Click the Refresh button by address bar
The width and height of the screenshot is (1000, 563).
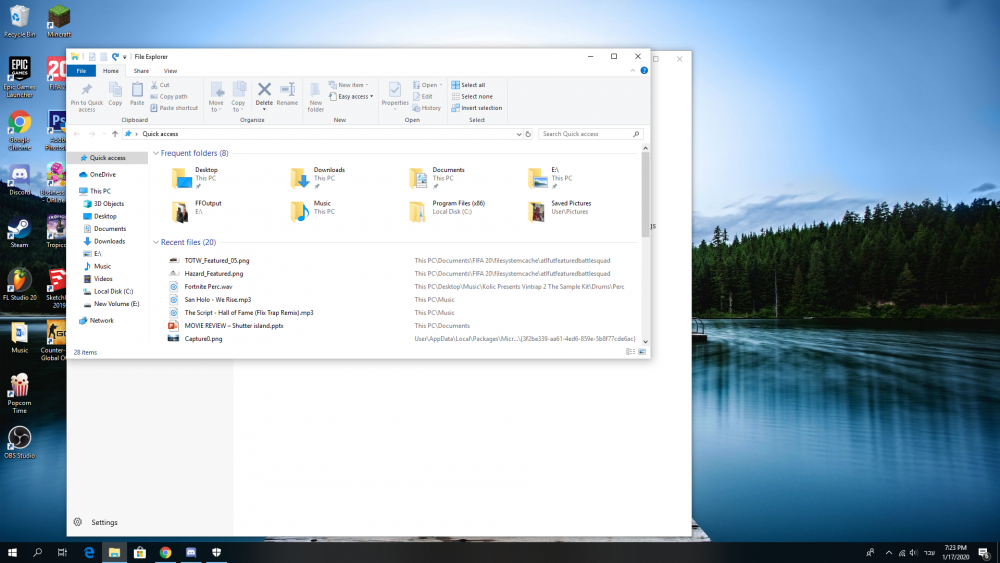click(528, 134)
